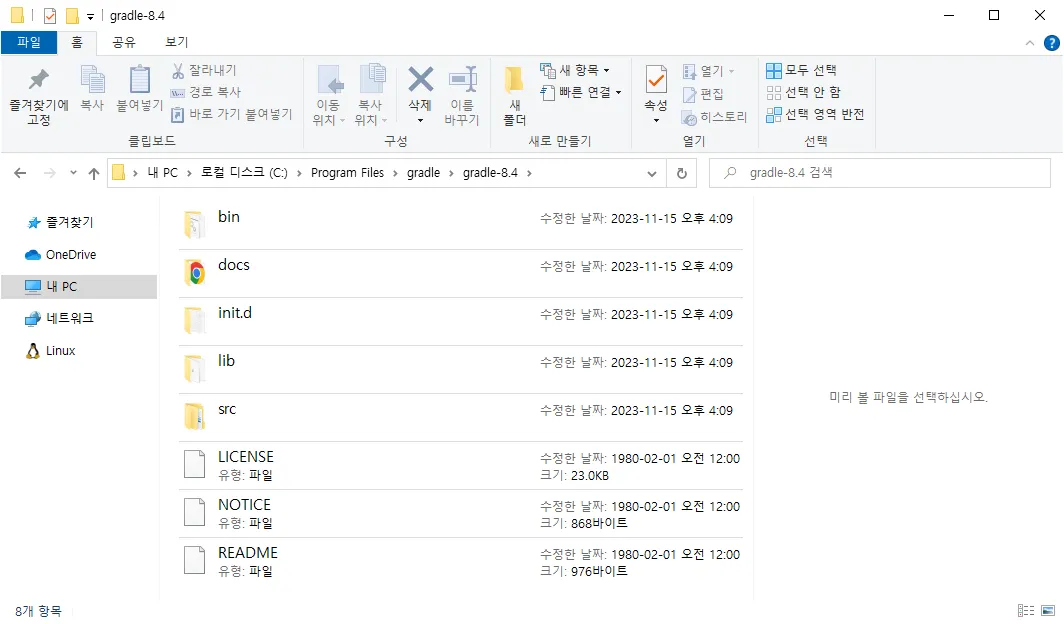Click the Copy (복사) ribbon icon

pyautogui.click(x=92, y=79)
